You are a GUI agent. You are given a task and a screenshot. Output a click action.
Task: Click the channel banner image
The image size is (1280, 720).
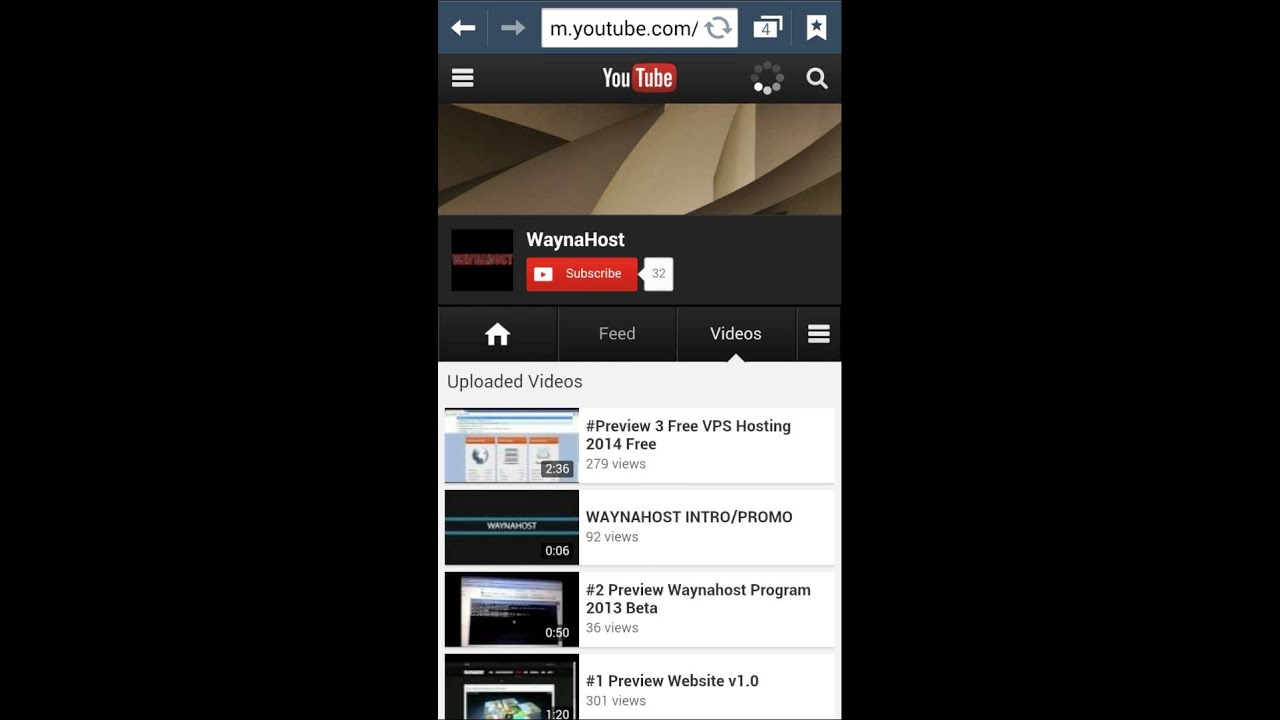640,159
